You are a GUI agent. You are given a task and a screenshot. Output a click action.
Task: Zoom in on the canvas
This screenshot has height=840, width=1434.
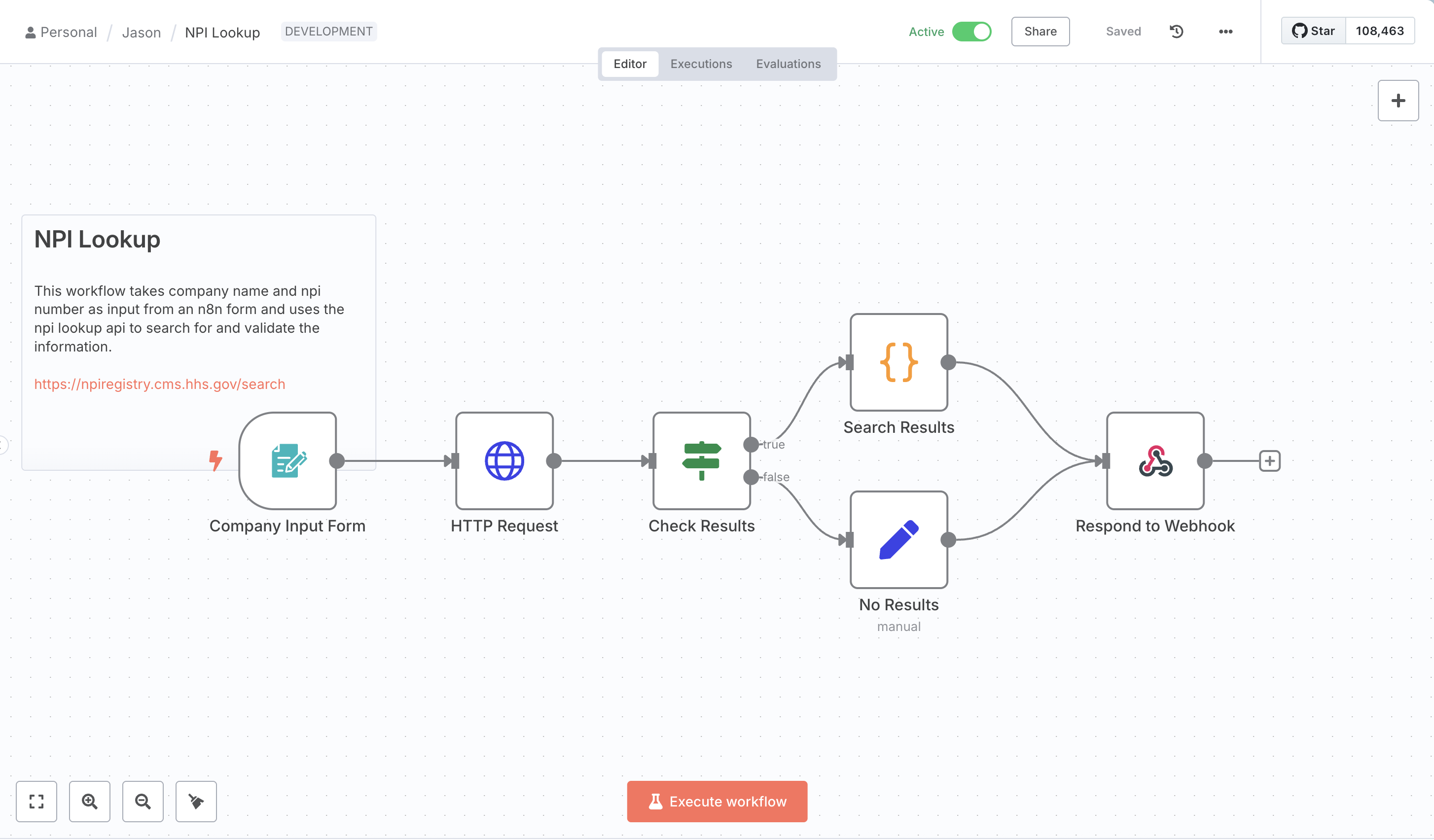coord(89,802)
